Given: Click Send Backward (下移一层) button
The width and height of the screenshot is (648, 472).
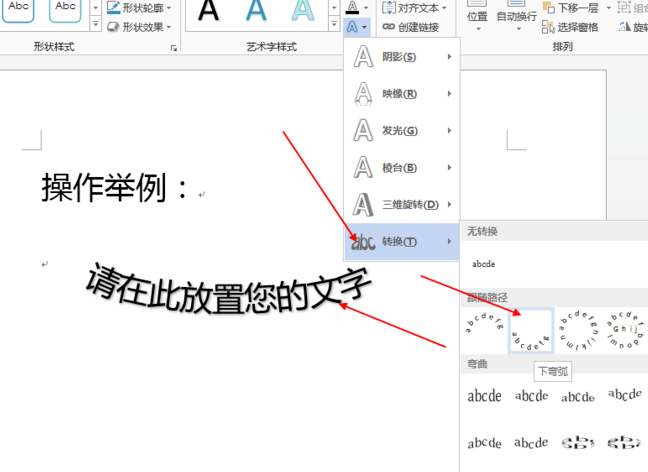Looking at the screenshot, I should 571,7.
